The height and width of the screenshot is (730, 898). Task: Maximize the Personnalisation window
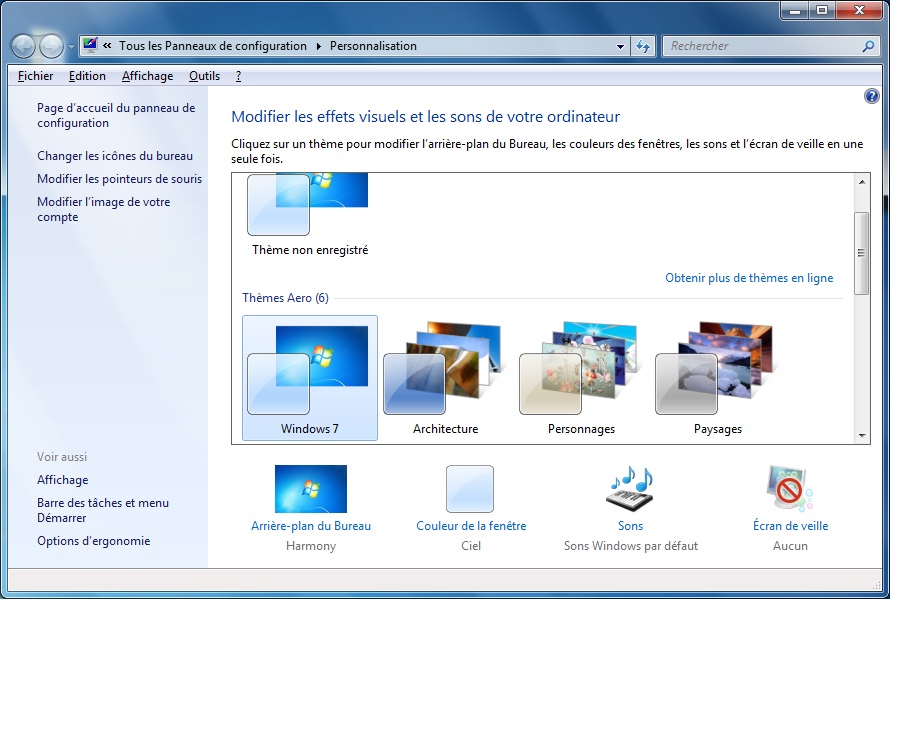click(x=822, y=10)
